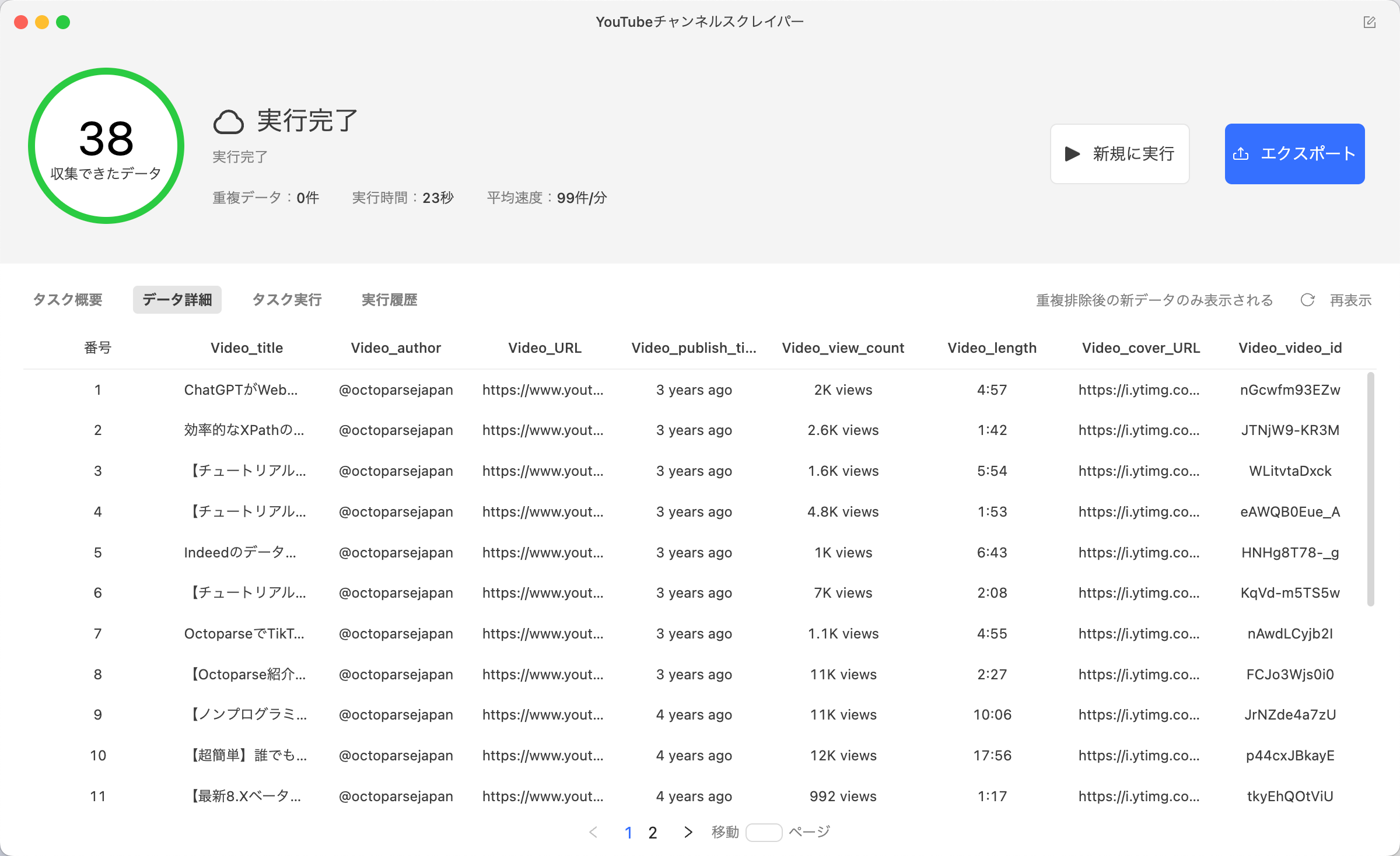
Task: Click the 平均速度：99件/分 statistic
Action: 547,198
